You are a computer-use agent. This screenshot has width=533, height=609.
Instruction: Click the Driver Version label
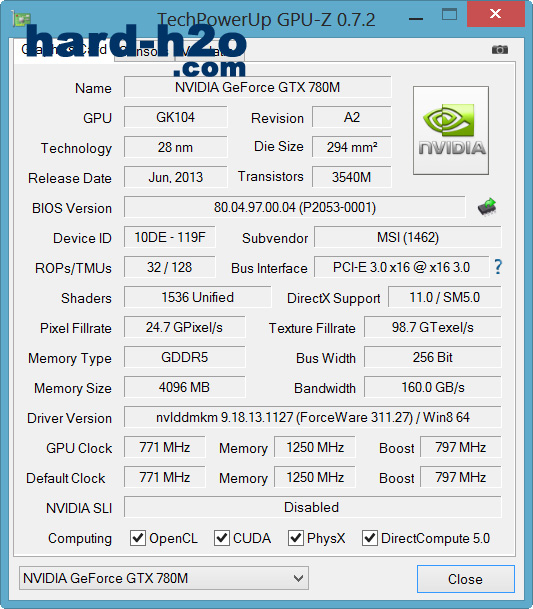pos(70,418)
